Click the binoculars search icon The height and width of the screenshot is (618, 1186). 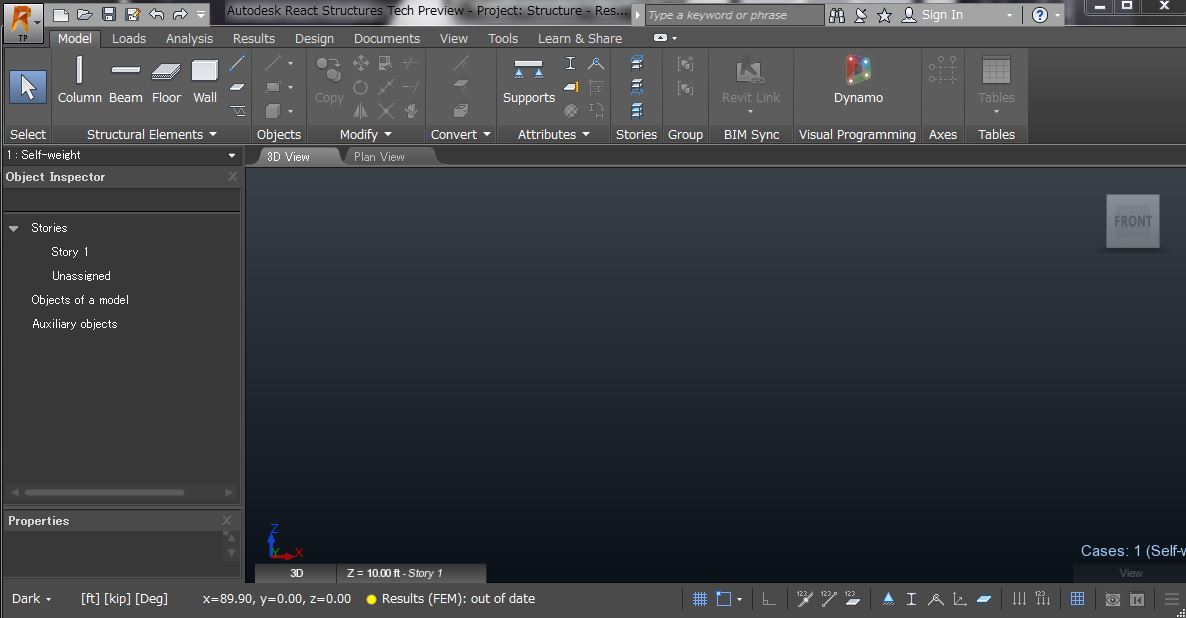coord(837,15)
